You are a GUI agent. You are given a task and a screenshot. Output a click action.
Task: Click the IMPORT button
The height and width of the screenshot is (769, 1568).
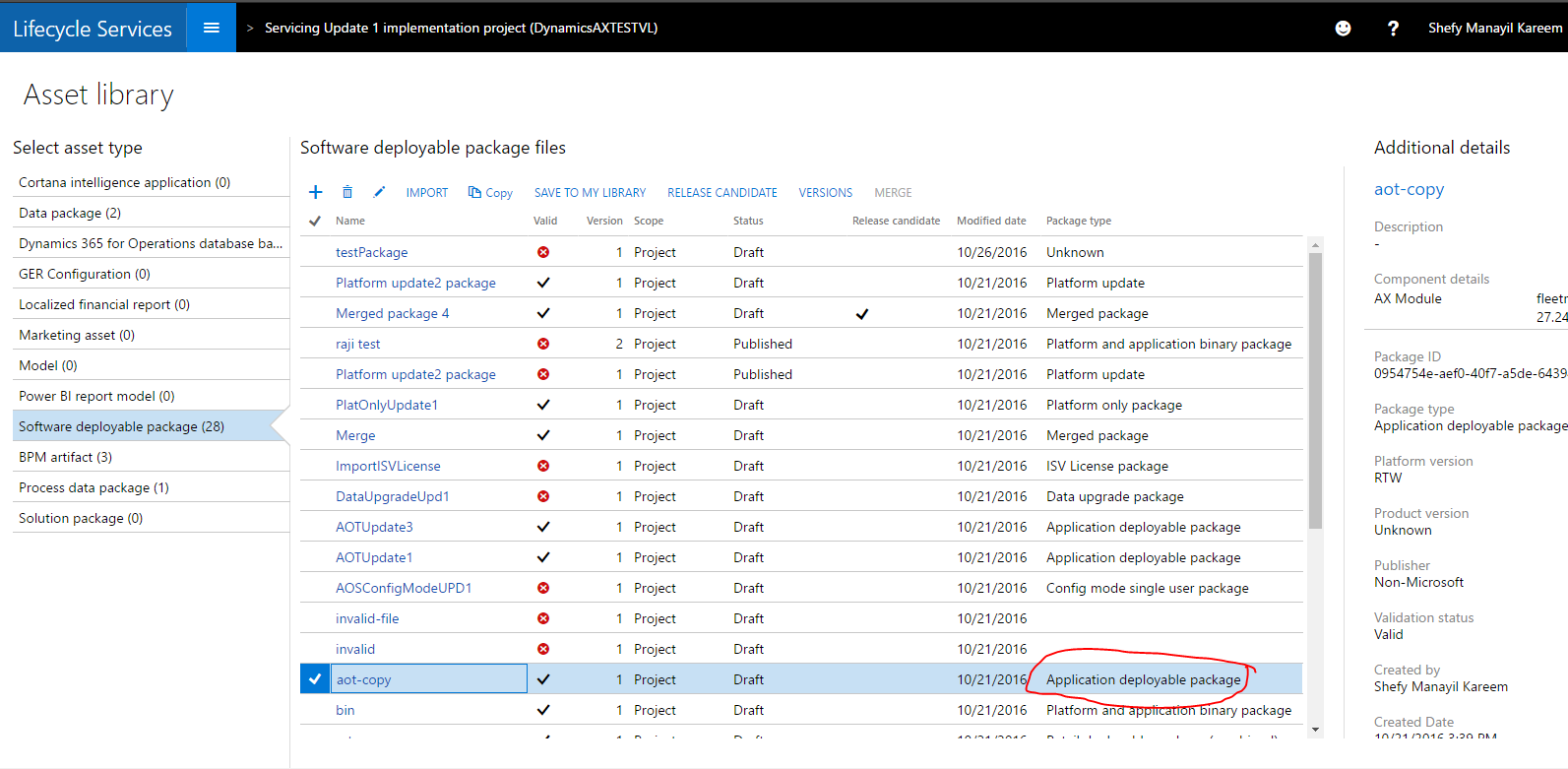click(x=426, y=193)
